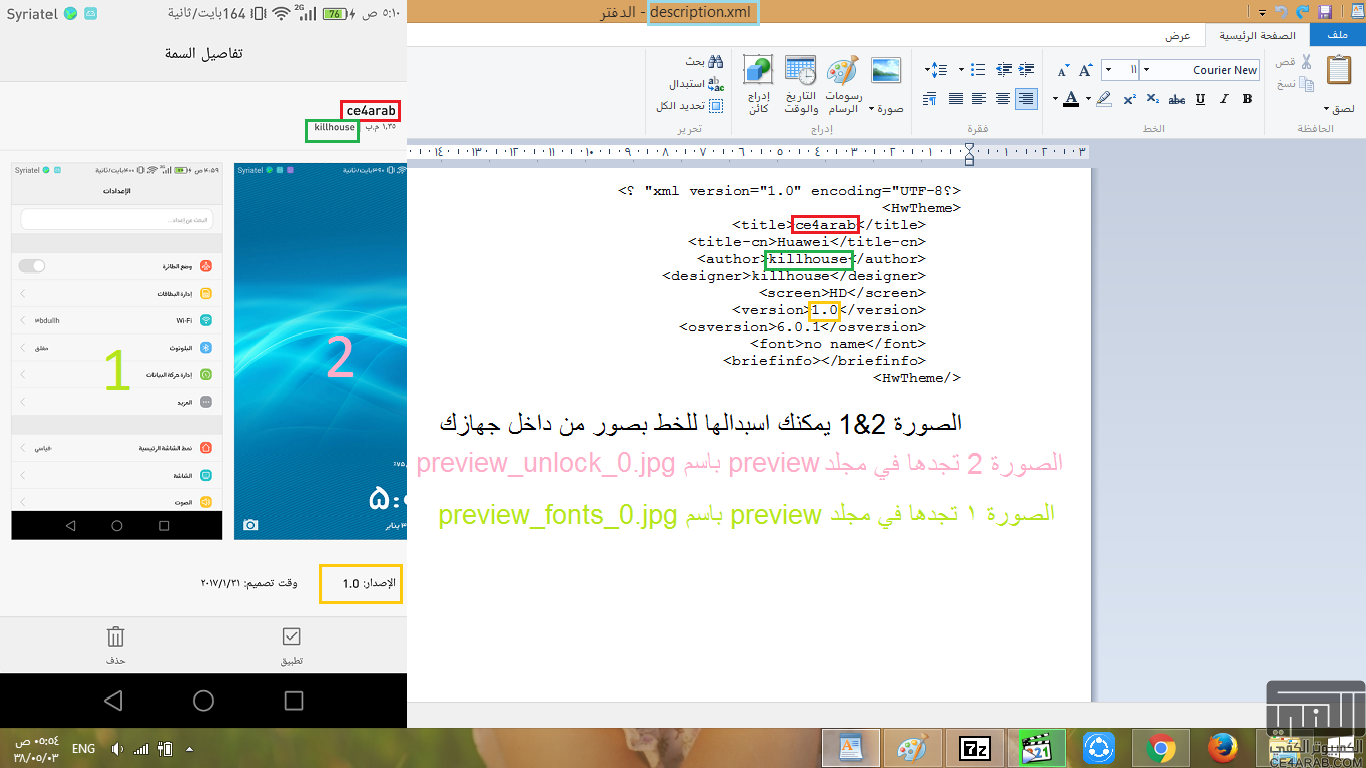Open the bullet list style dropdown
Viewport: 1366px width, 768px height.
[962, 70]
